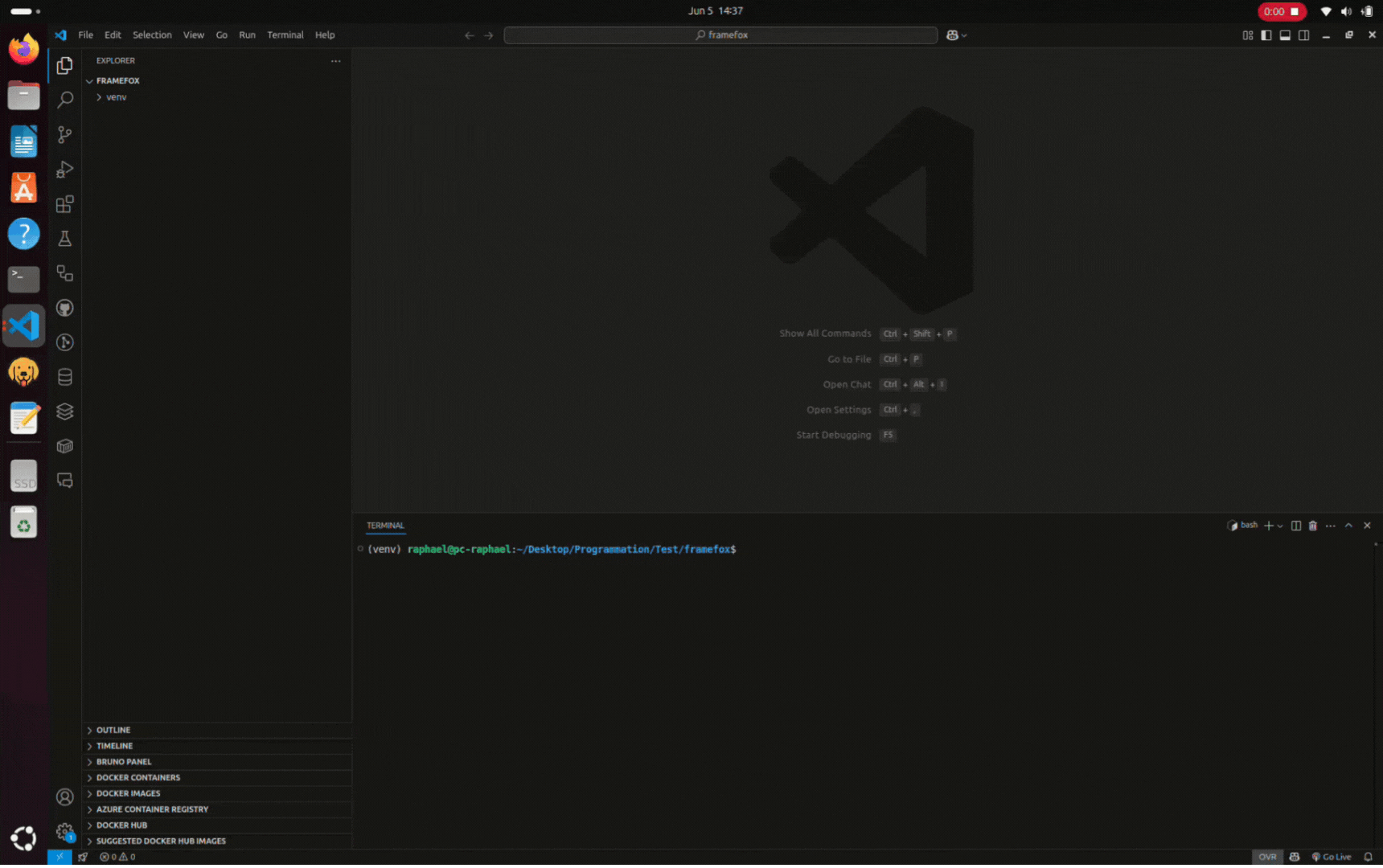
Task: Open Firefox from the Ubuntu dock
Action: pos(24,49)
